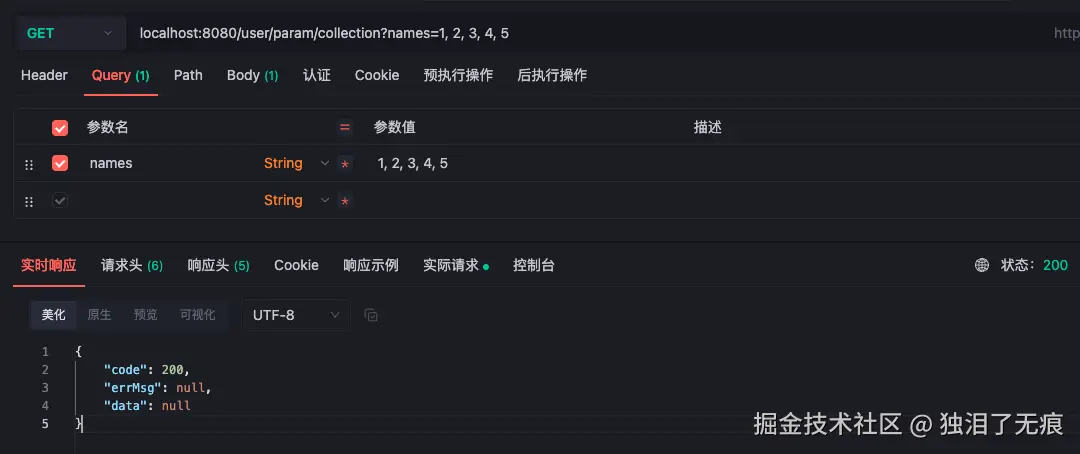The image size is (1080, 454).
Task: Click the red equals icon in header
Action: pyautogui.click(x=344, y=127)
